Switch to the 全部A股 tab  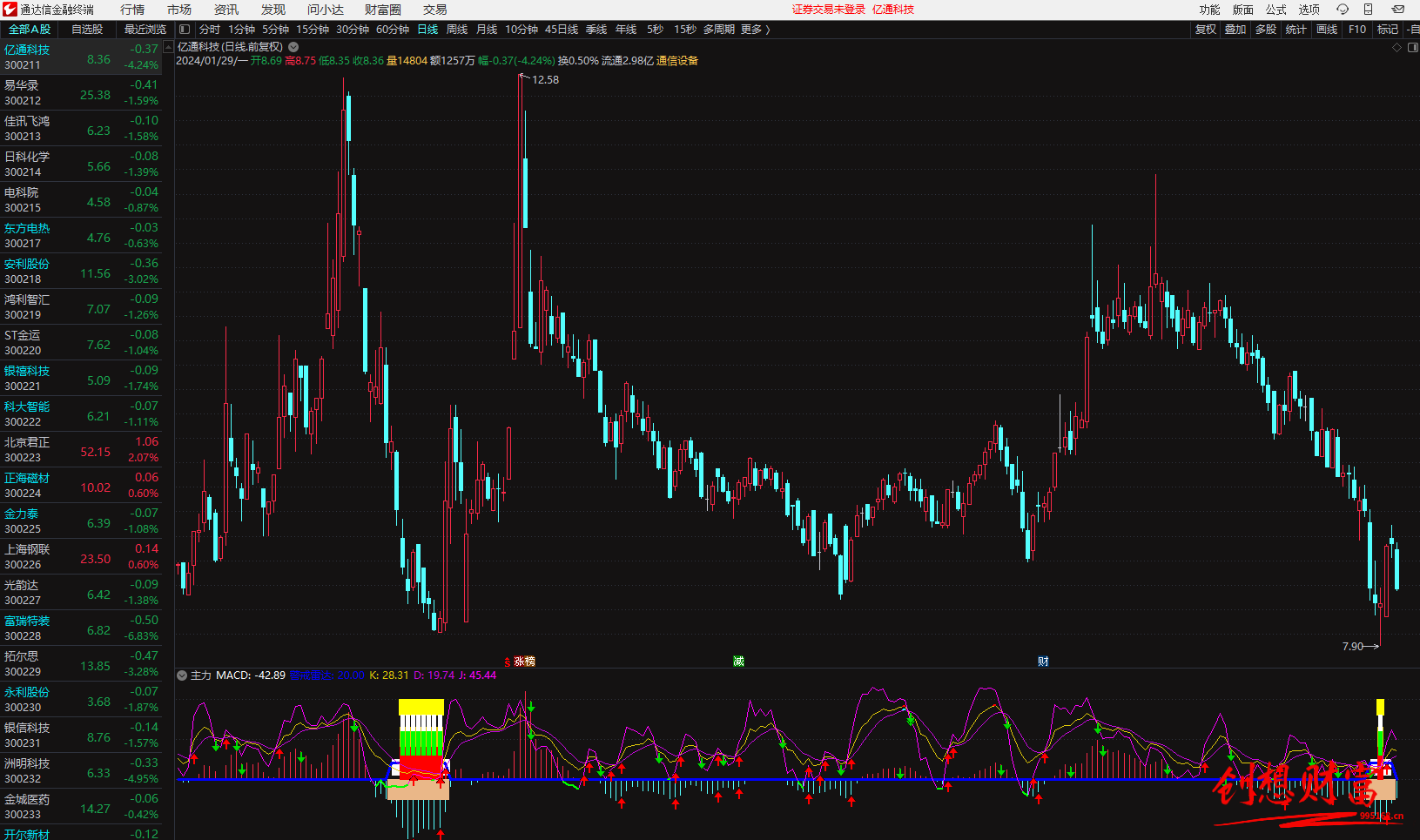[30, 30]
